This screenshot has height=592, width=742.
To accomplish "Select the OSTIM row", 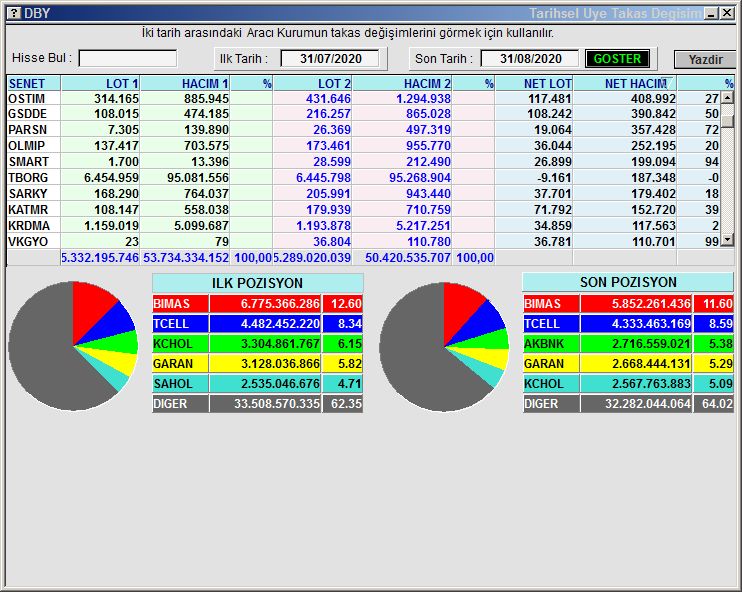I will 364,98.
